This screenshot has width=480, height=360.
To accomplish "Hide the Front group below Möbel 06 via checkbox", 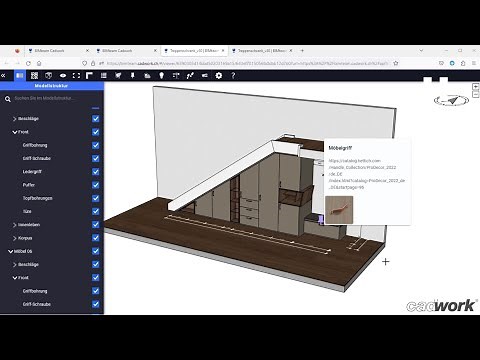I will tap(96, 278).
